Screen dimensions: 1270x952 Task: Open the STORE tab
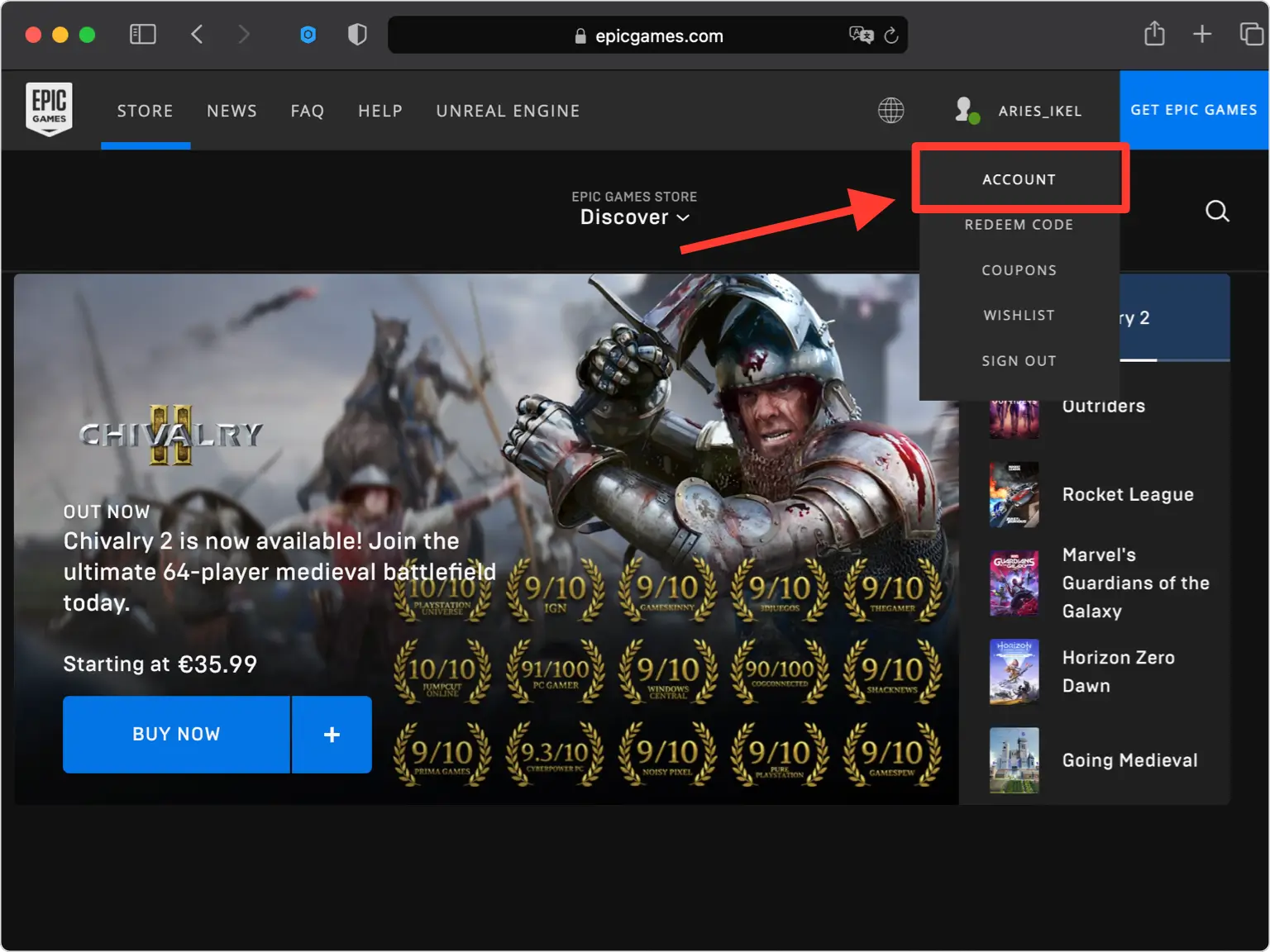[146, 111]
